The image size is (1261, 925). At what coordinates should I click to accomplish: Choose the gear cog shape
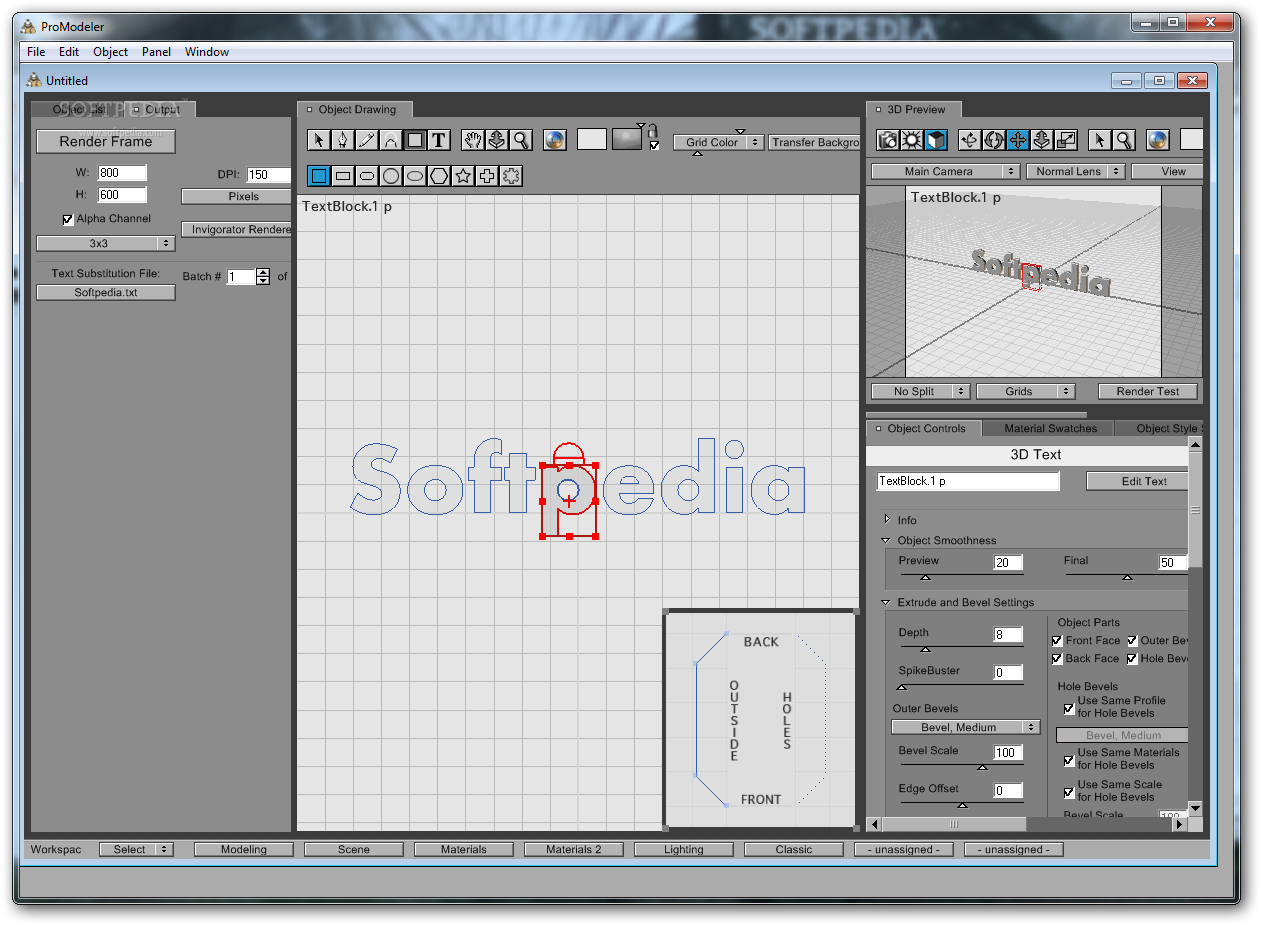[x=511, y=176]
